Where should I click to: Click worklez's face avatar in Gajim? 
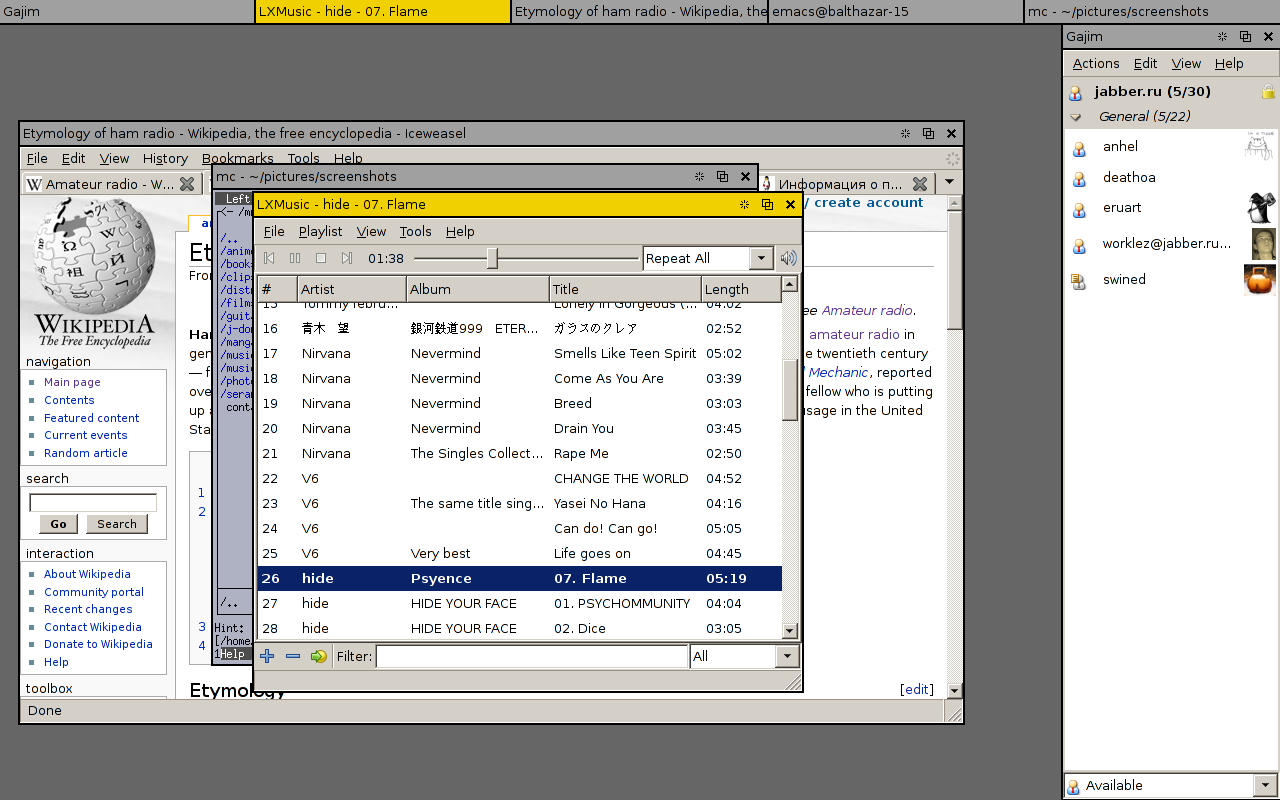pos(1264,244)
